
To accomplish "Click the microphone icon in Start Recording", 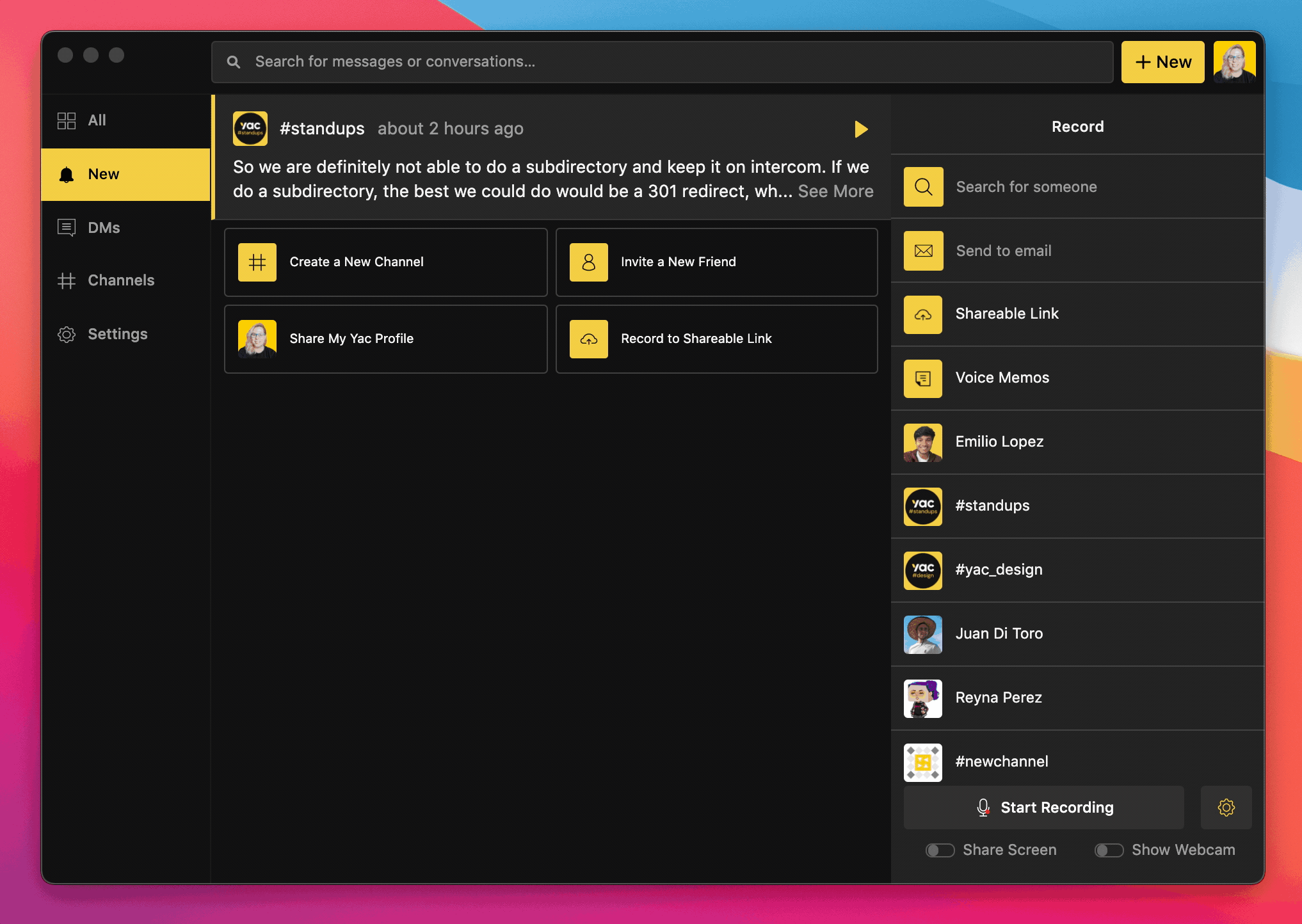I will click(x=983, y=808).
